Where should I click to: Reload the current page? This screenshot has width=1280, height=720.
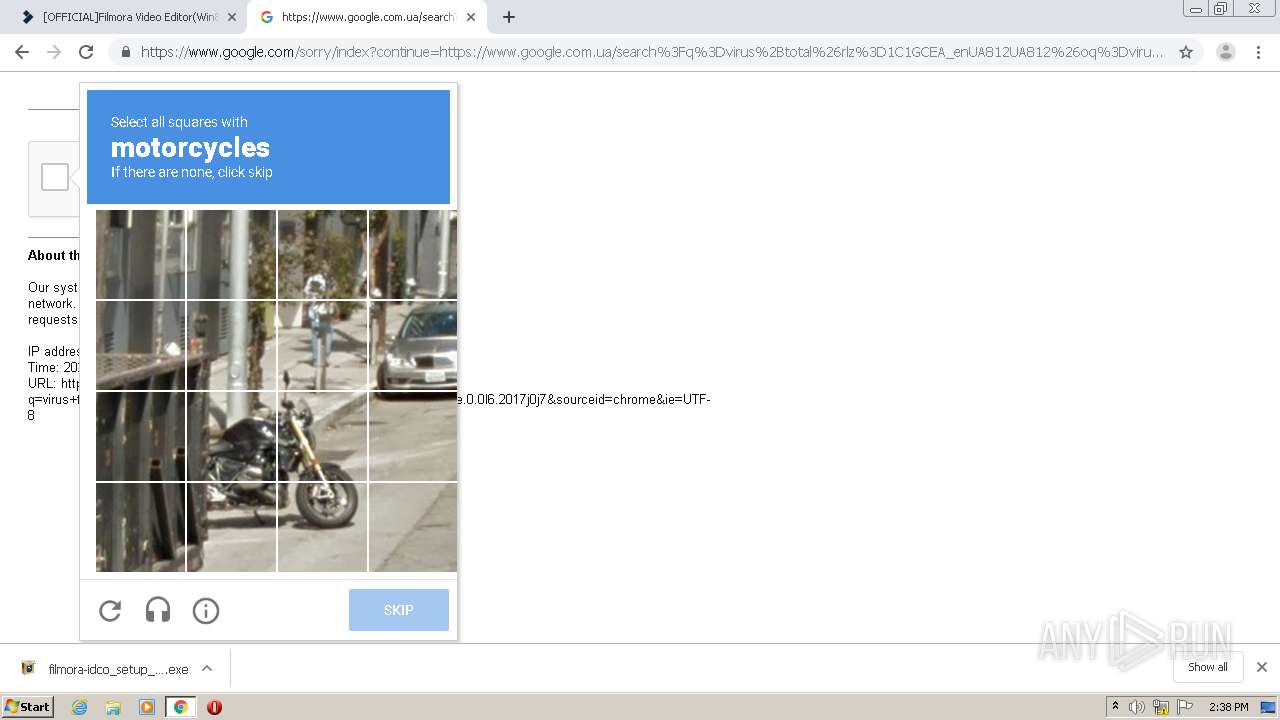pyautogui.click(x=86, y=52)
